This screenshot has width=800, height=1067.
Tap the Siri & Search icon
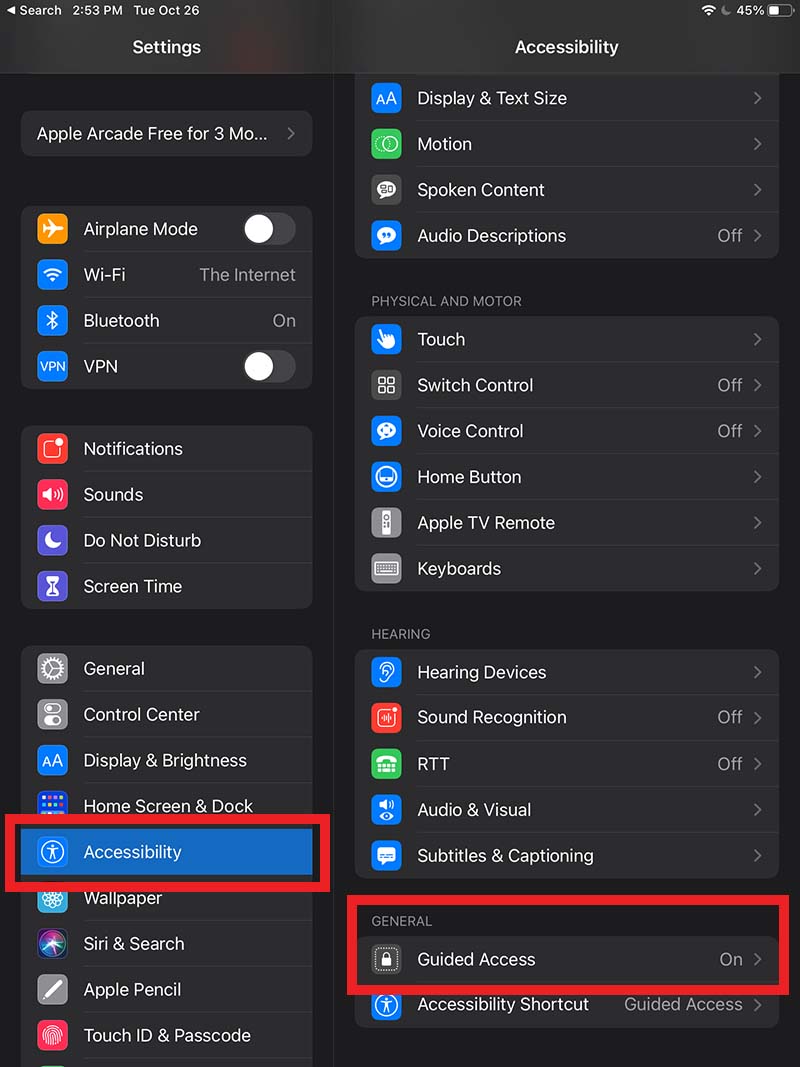(x=52, y=944)
